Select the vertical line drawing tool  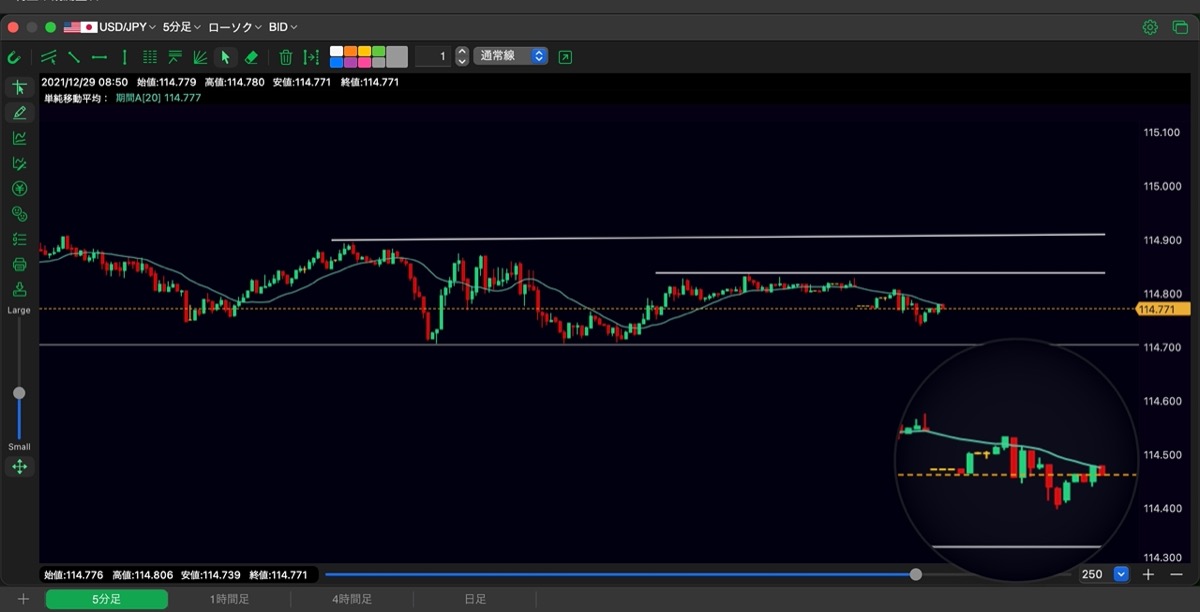[124, 57]
